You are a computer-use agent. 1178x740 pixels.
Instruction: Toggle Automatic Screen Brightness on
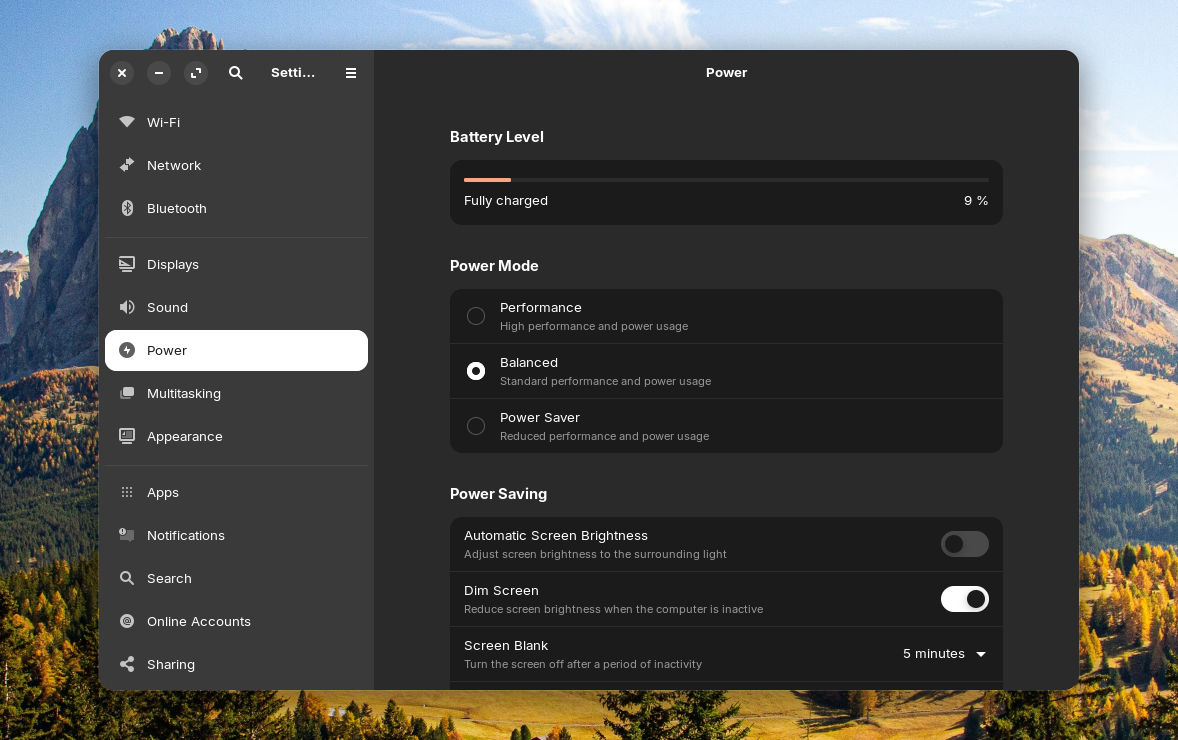click(964, 544)
